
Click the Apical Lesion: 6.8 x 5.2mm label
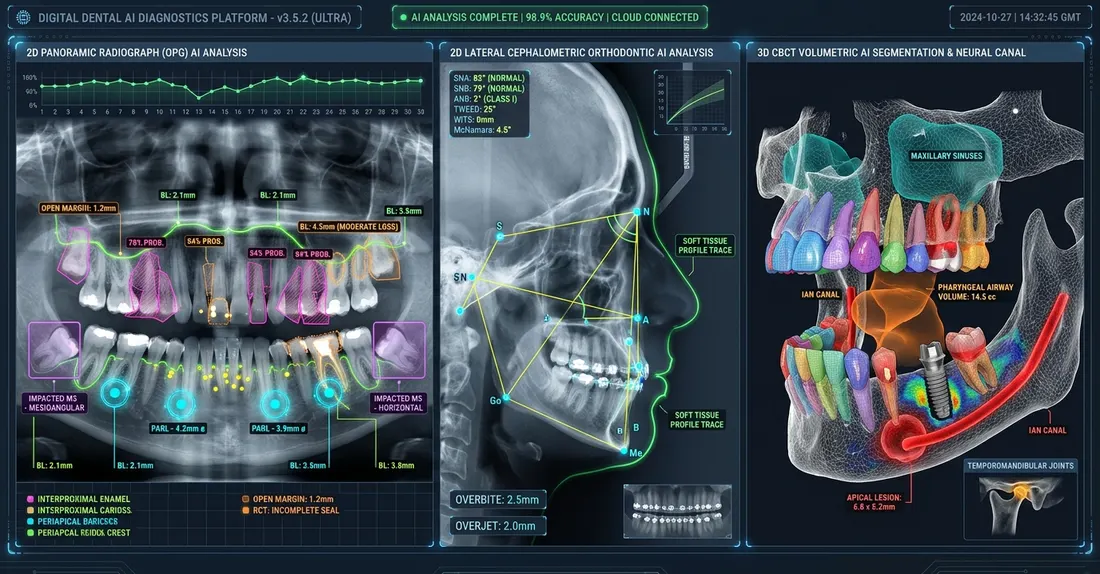(873, 502)
